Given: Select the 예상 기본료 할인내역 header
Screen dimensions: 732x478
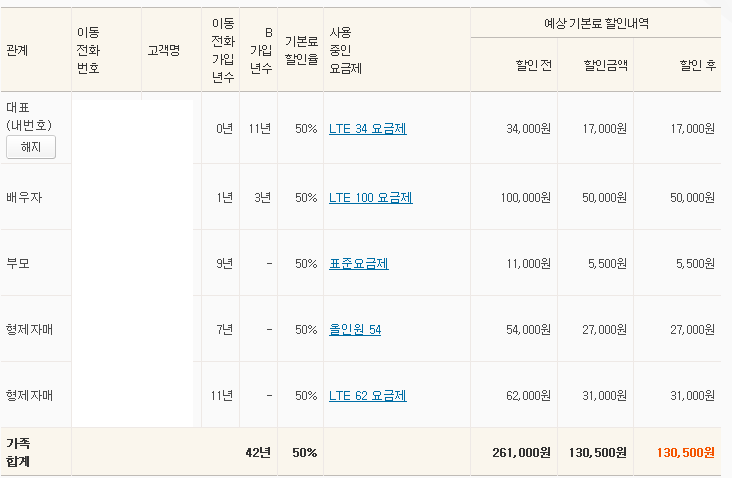Looking at the screenshot, I should tap(596, 23).
